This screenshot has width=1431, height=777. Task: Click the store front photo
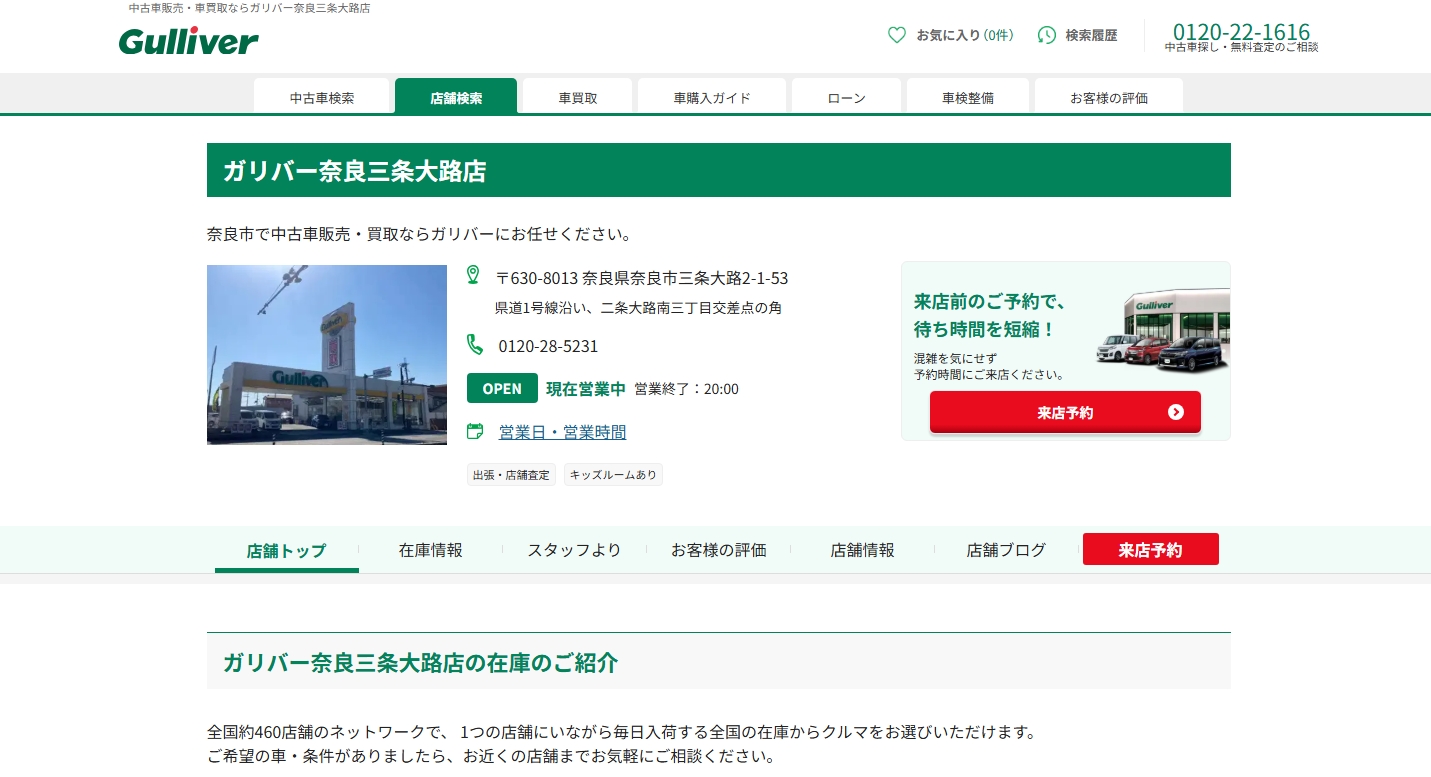pos(326,354)
